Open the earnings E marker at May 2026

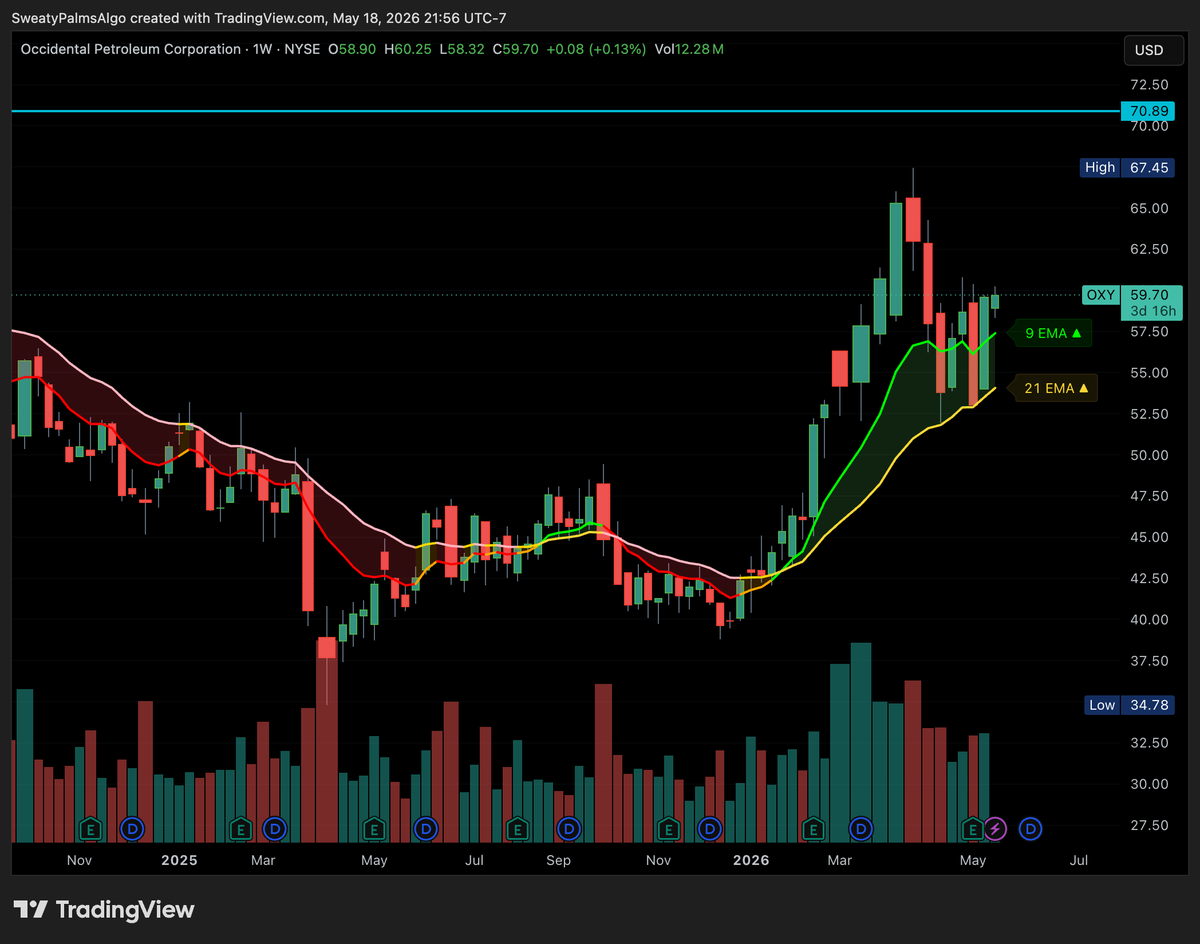coord(972,828)
